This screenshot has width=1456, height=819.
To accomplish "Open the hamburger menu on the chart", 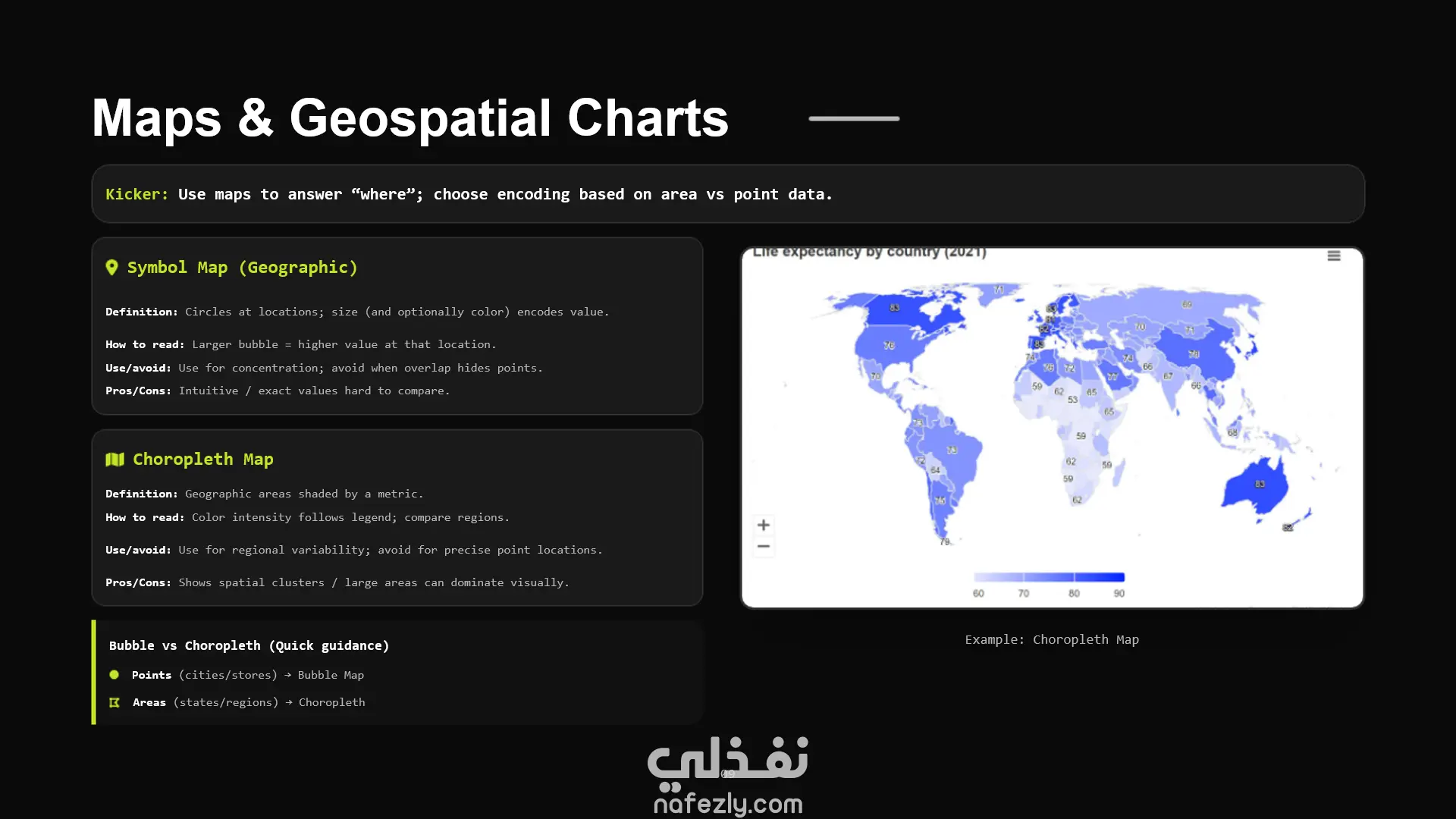I will pos(1334,256).
